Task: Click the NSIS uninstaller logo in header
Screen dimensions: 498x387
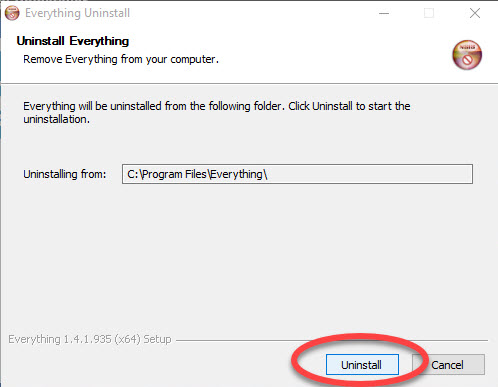Action: [467, 55]
